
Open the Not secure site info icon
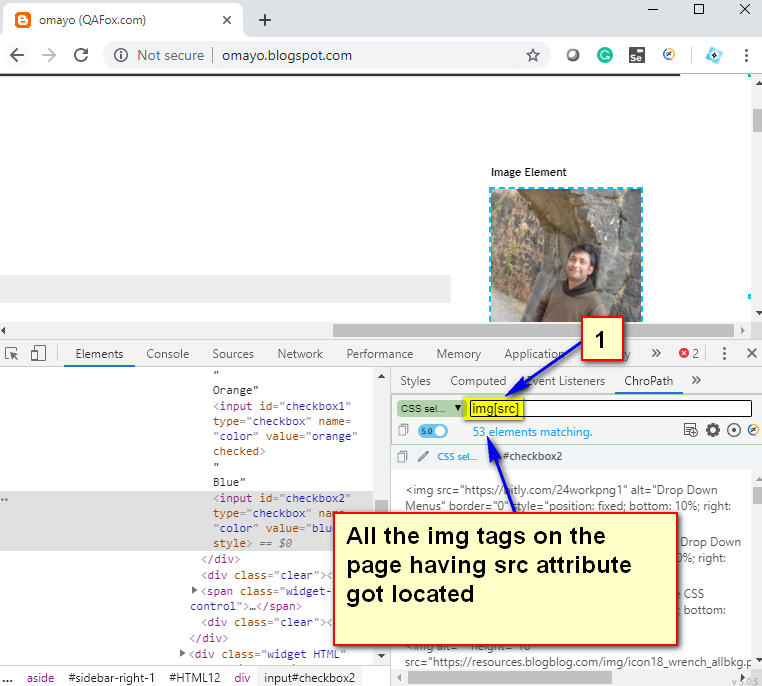coord(121,55)
